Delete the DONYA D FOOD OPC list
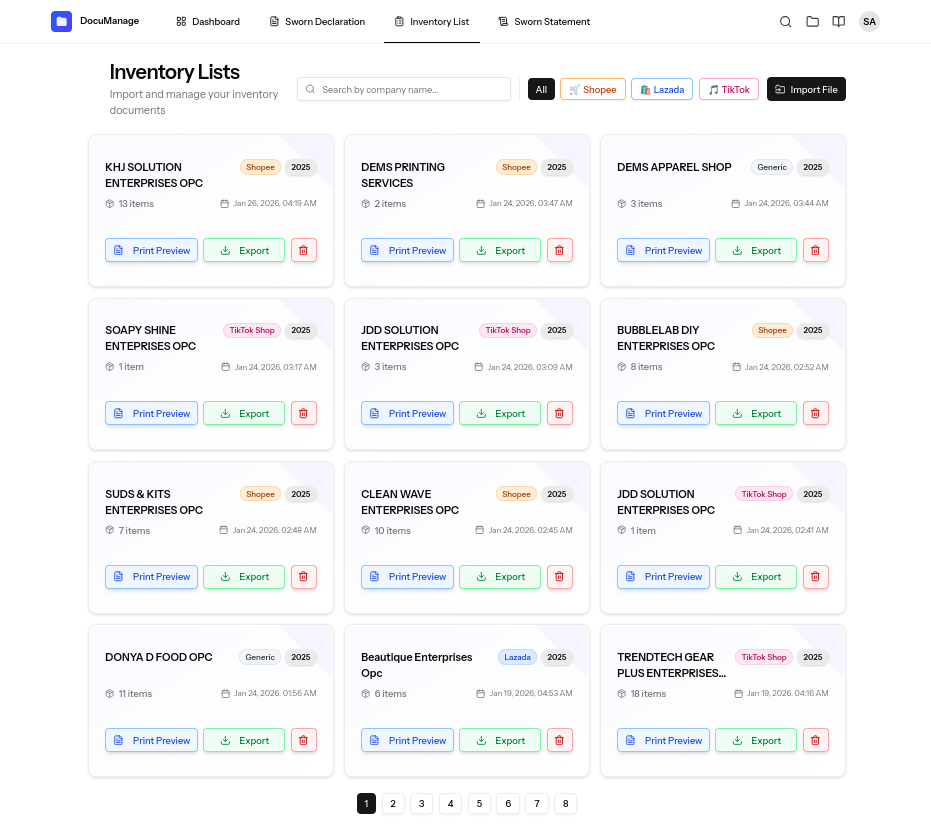 pos(303,740)
